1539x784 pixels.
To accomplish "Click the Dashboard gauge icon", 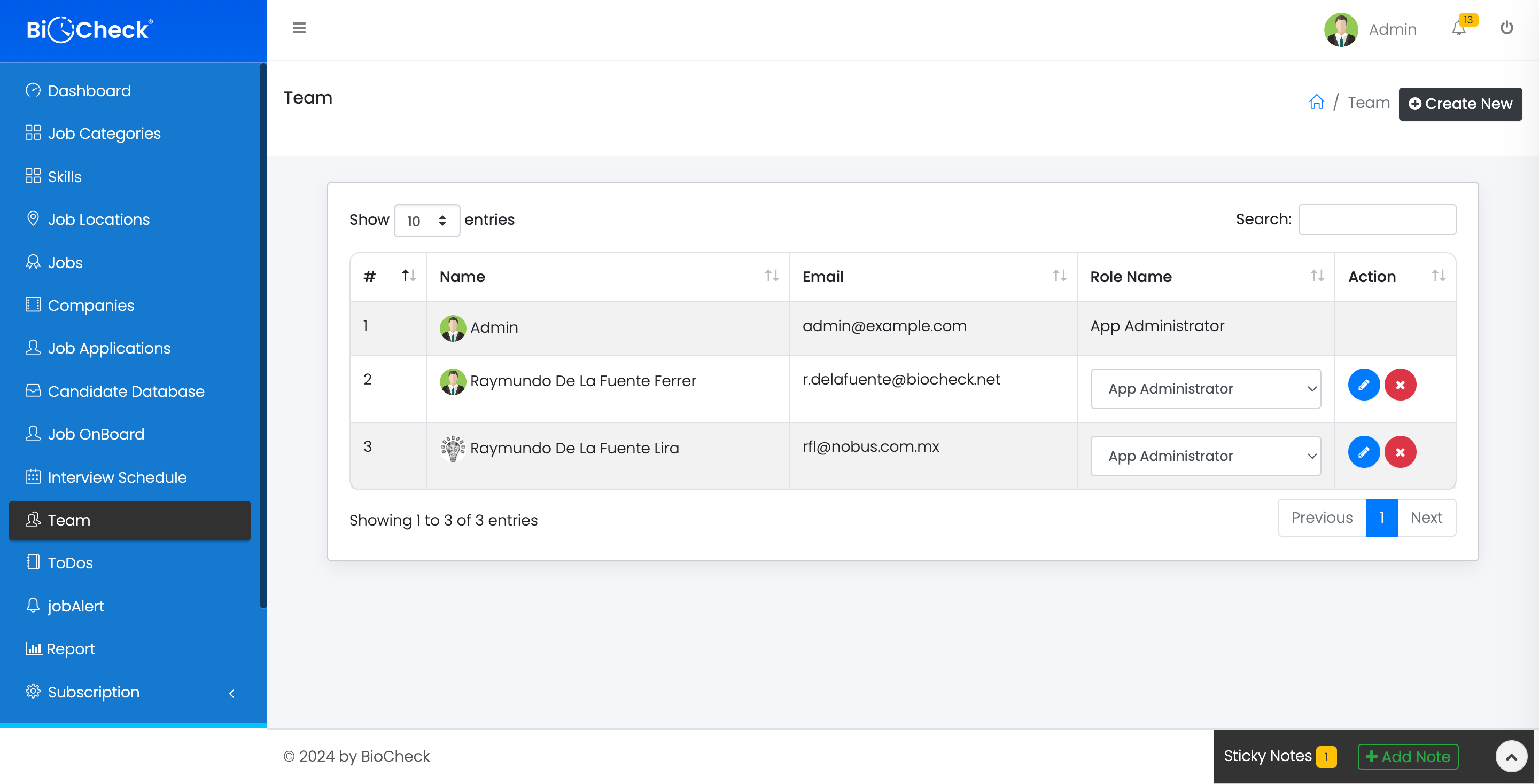I will point(33,90).
